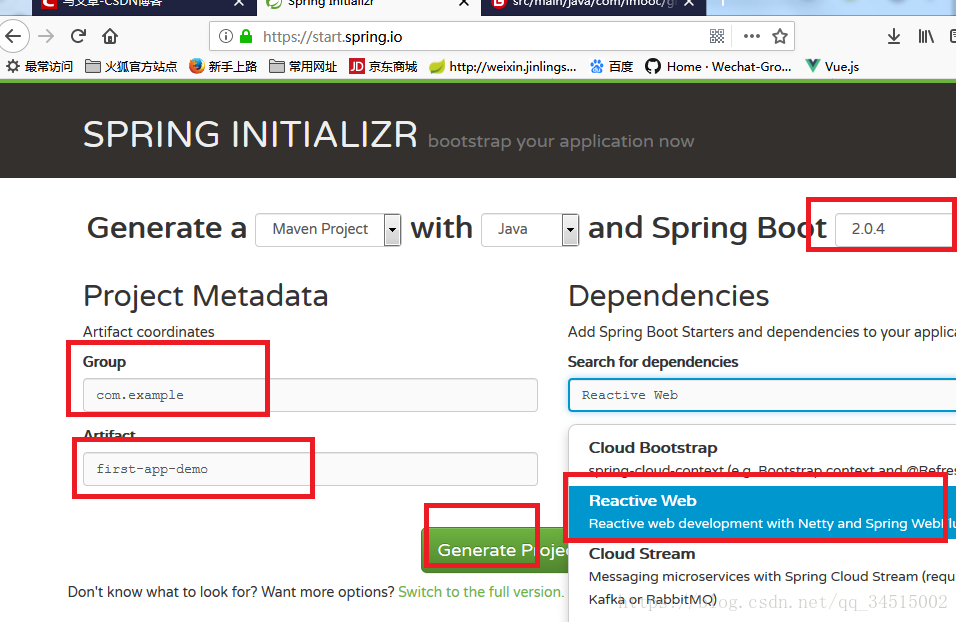This screenshot has height=622, width=959.
Task: Open the 新手上路 Firefox bookmark
Action: tap(223, 66)
